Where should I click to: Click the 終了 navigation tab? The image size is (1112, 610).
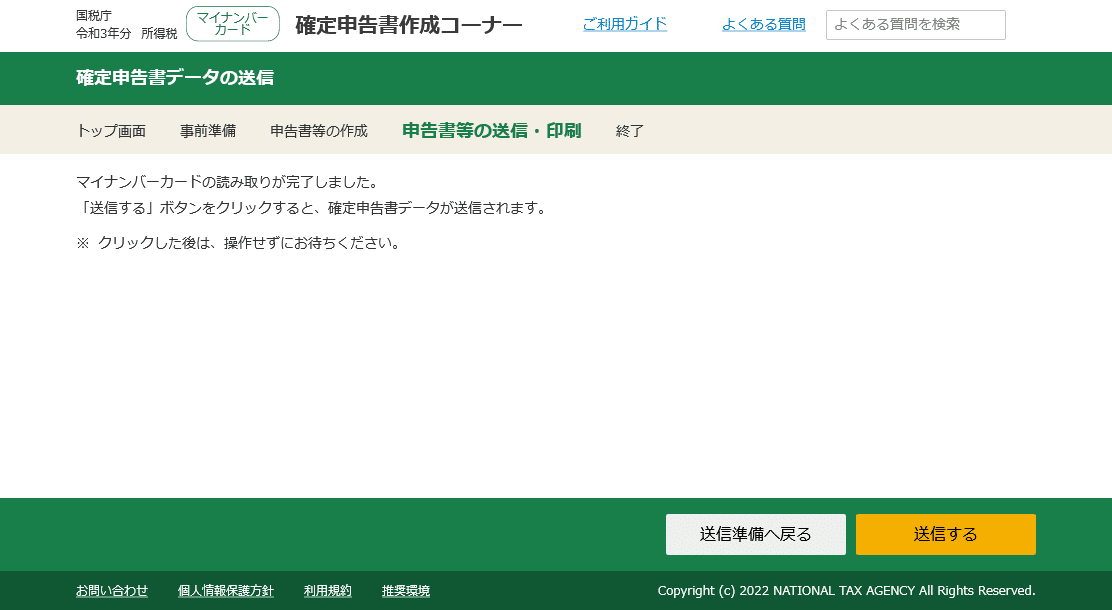coord(629,130)
